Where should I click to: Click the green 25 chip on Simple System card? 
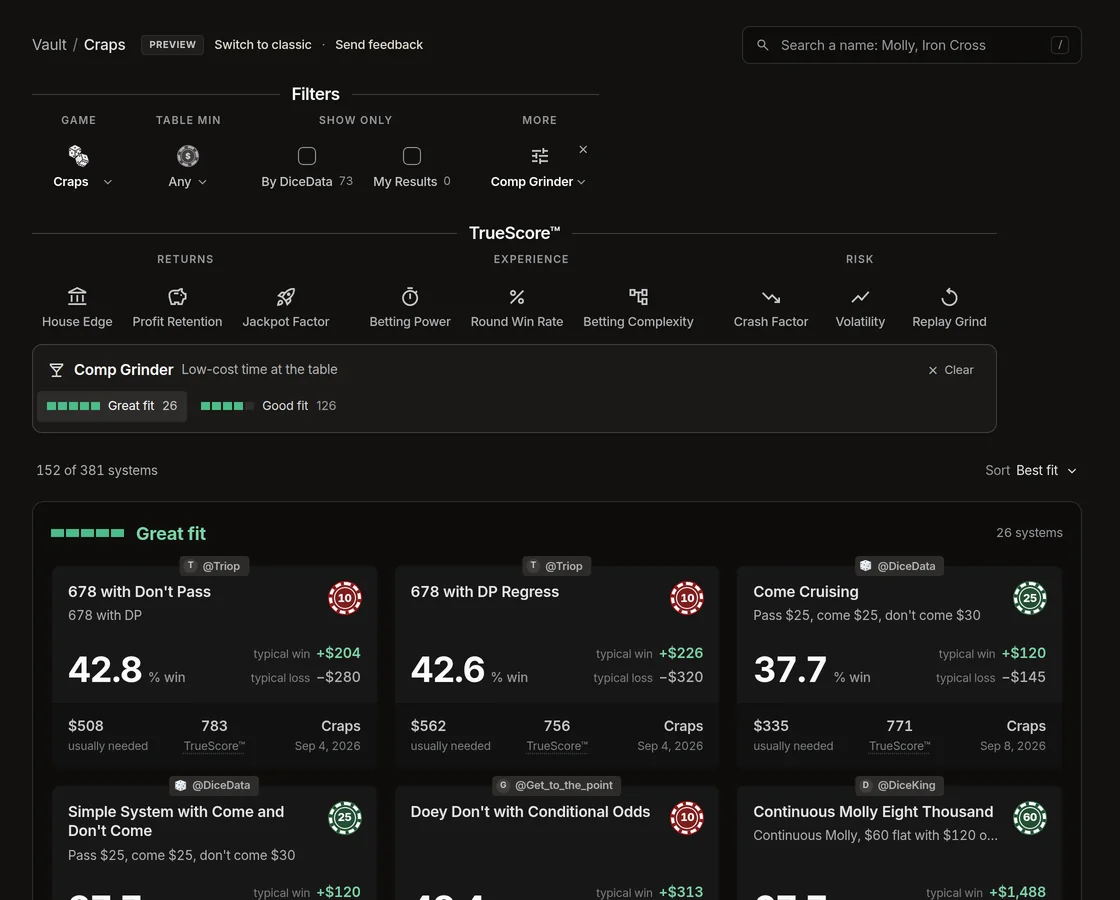click(345, 817)
